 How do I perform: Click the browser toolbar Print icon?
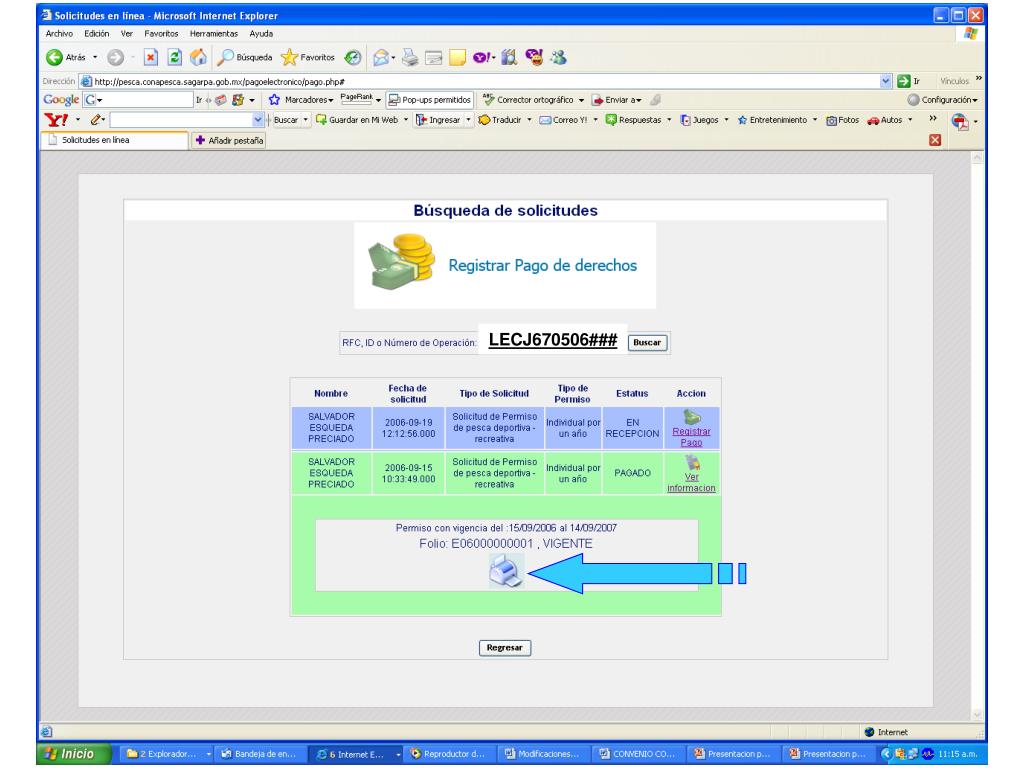[410, 57]
